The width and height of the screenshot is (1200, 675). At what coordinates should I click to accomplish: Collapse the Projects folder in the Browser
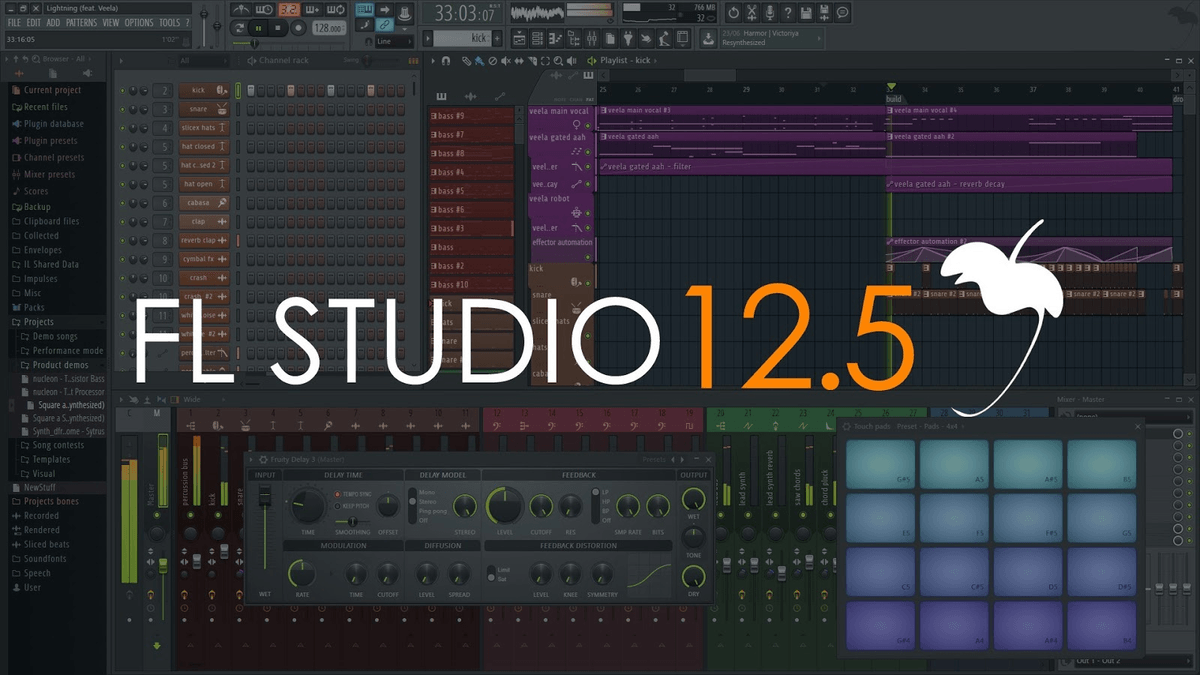[38, 322]
